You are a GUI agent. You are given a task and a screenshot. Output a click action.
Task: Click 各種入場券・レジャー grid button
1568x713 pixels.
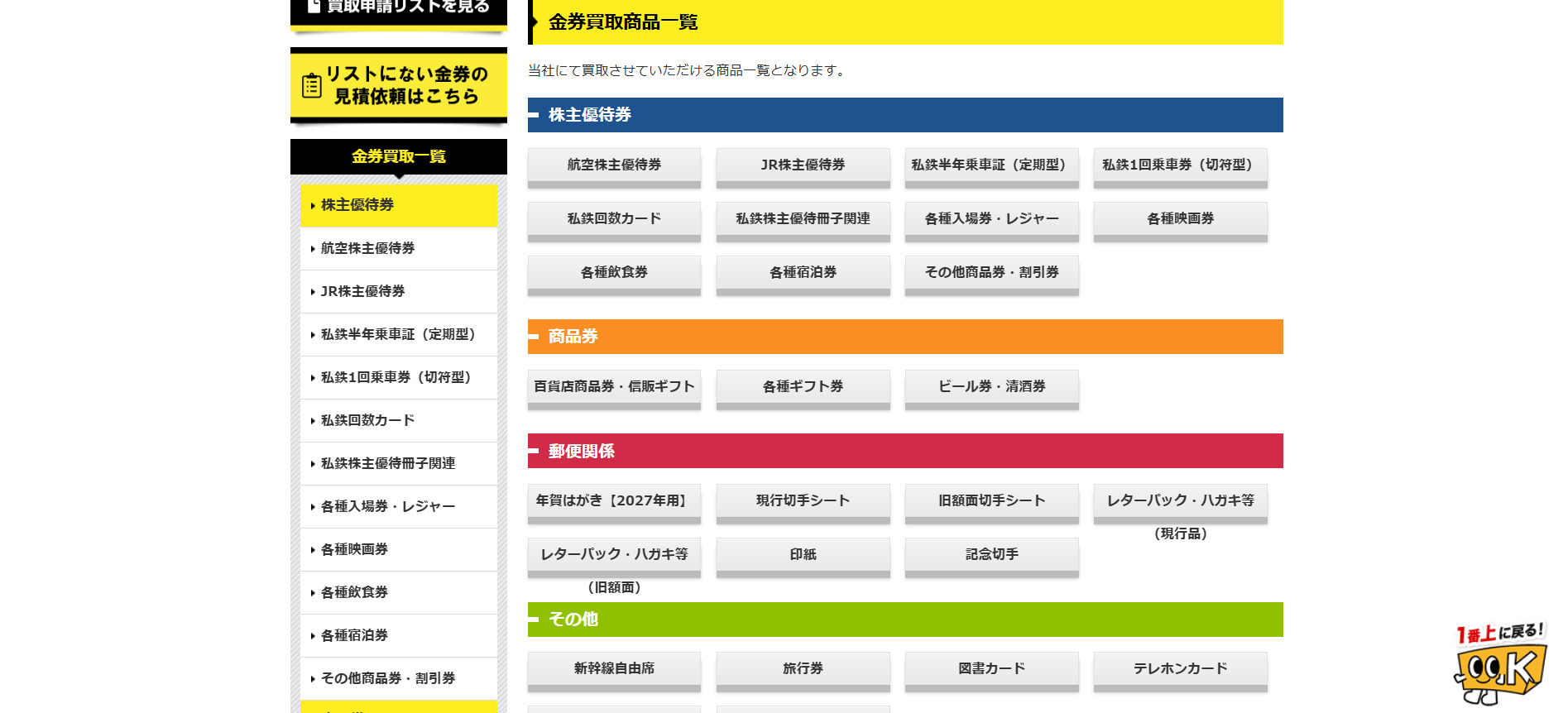pyautogui.click(x=991, y=222)
